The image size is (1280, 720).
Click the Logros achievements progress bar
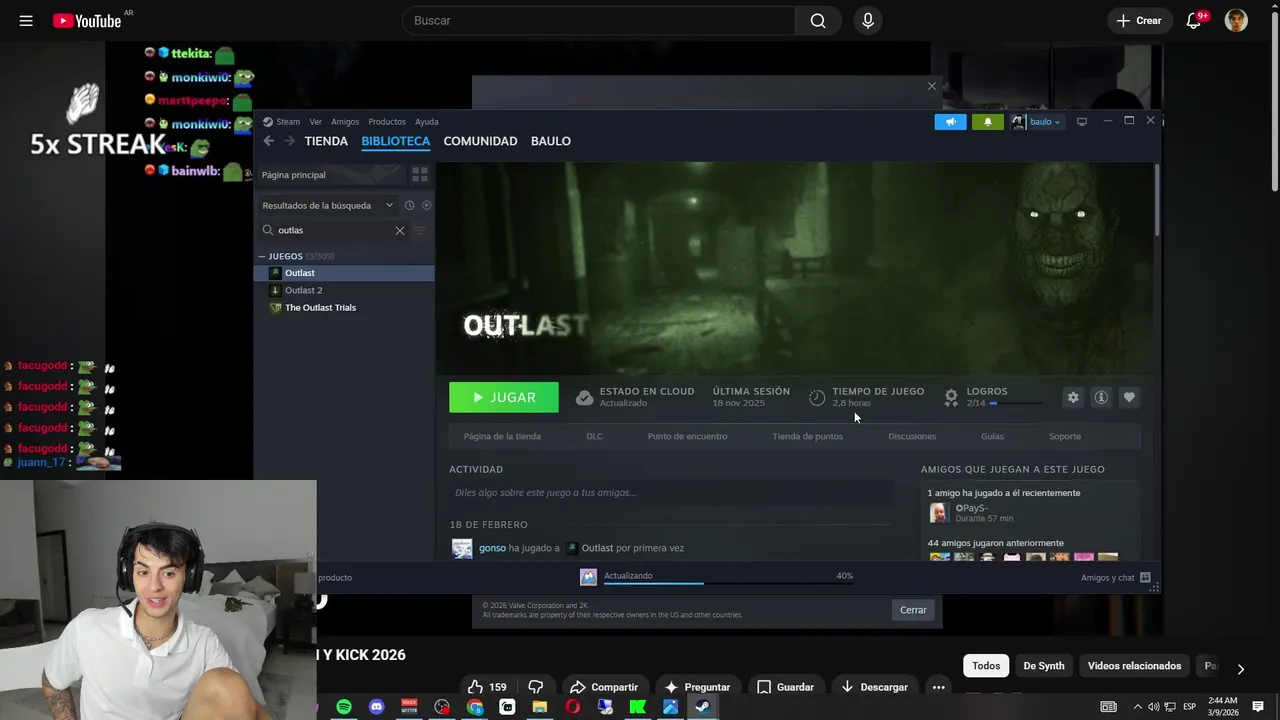click(x=1017, y=403)
